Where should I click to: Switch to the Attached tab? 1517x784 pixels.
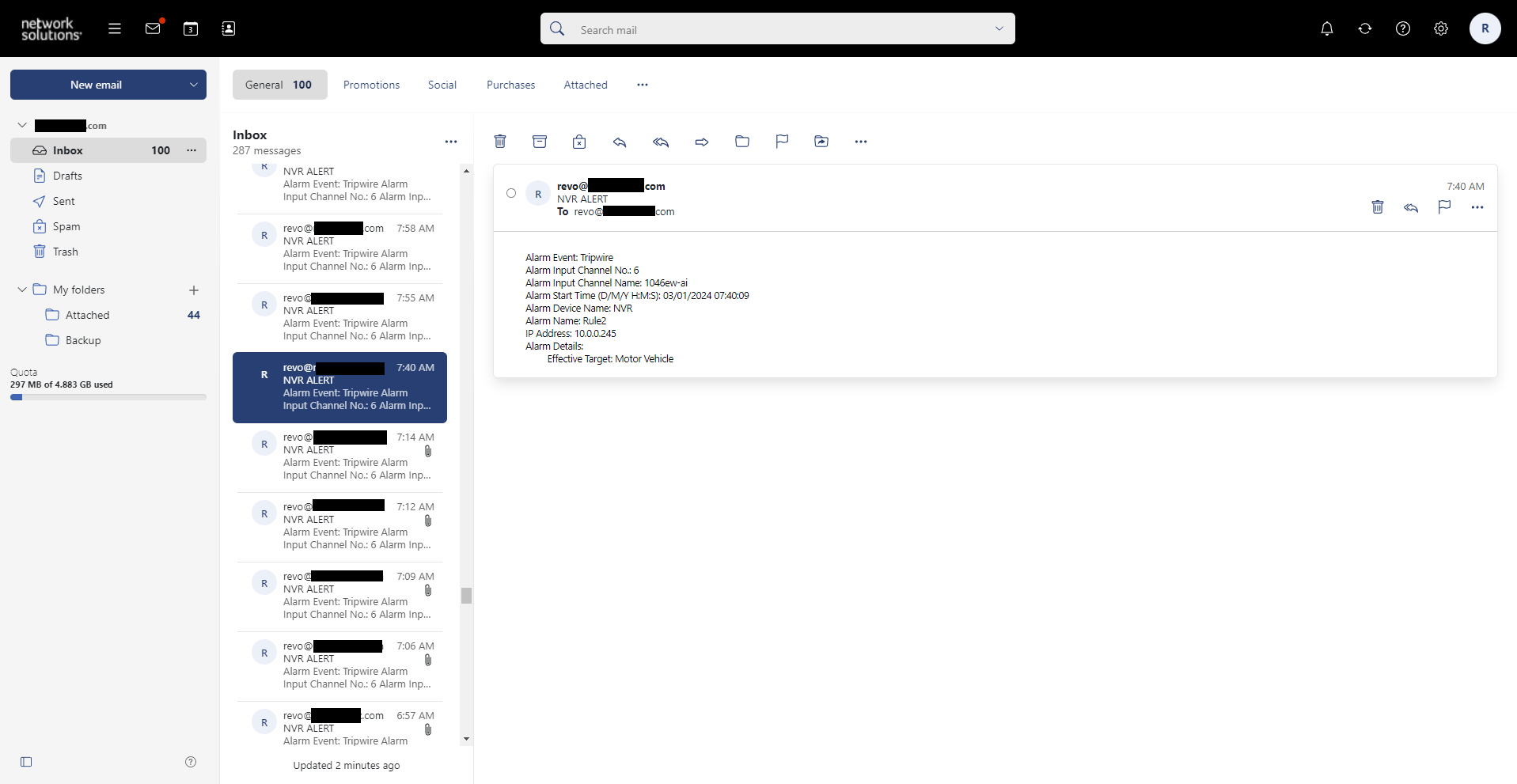tap(586, 85)
